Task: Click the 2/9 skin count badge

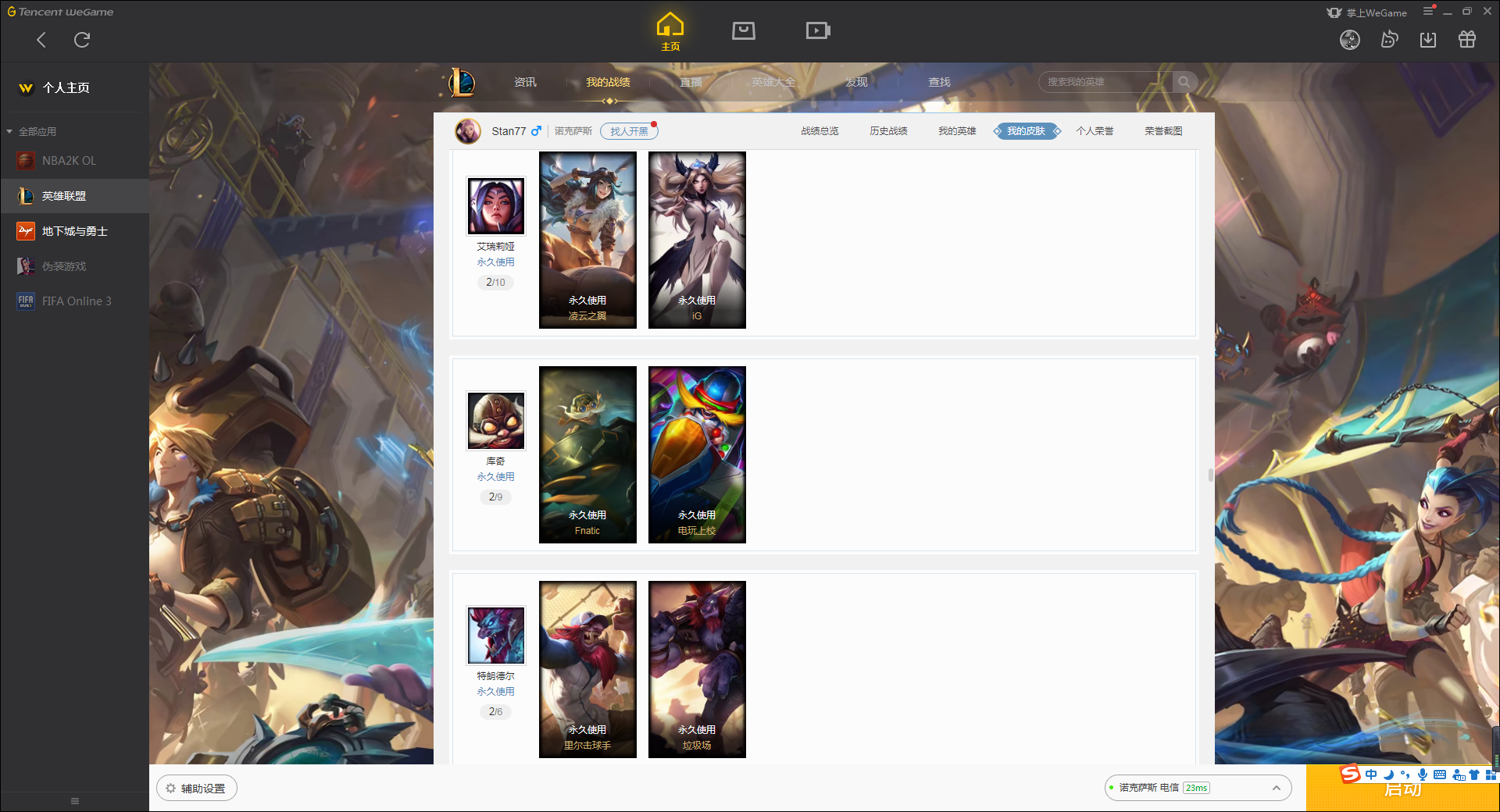Action: [495, 497]
